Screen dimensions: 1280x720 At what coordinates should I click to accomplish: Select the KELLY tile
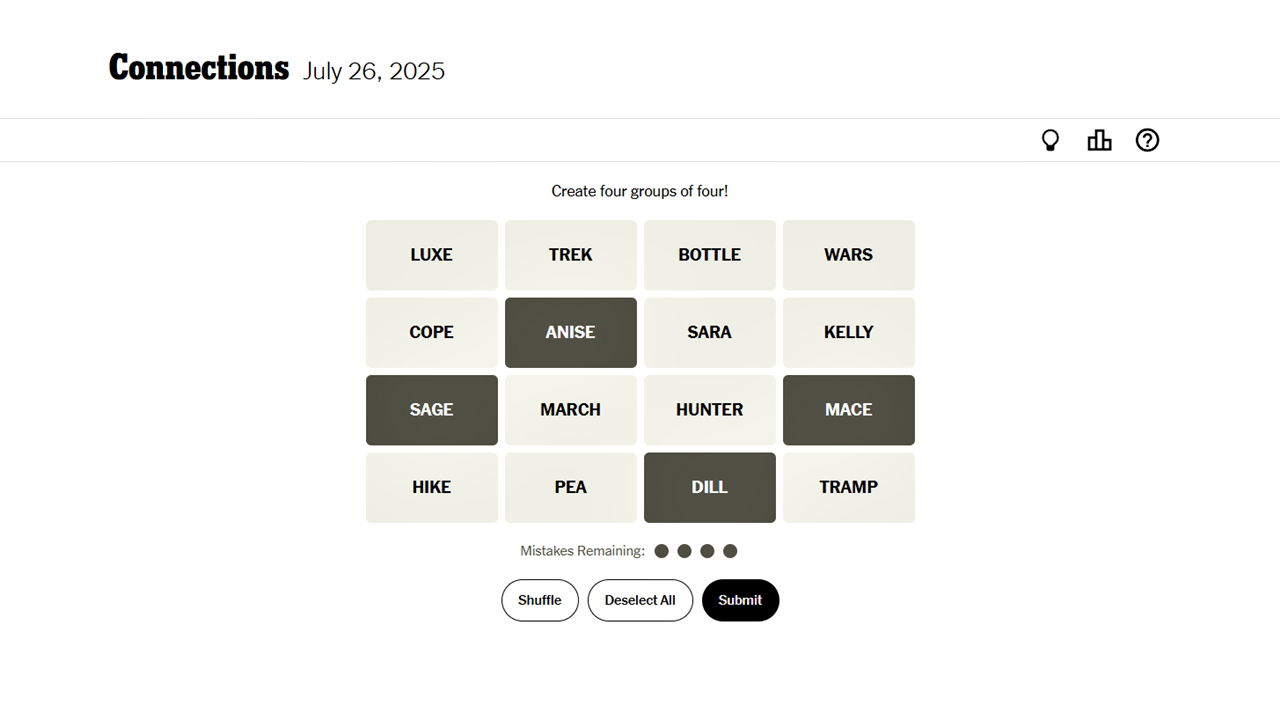click(848, 332)
